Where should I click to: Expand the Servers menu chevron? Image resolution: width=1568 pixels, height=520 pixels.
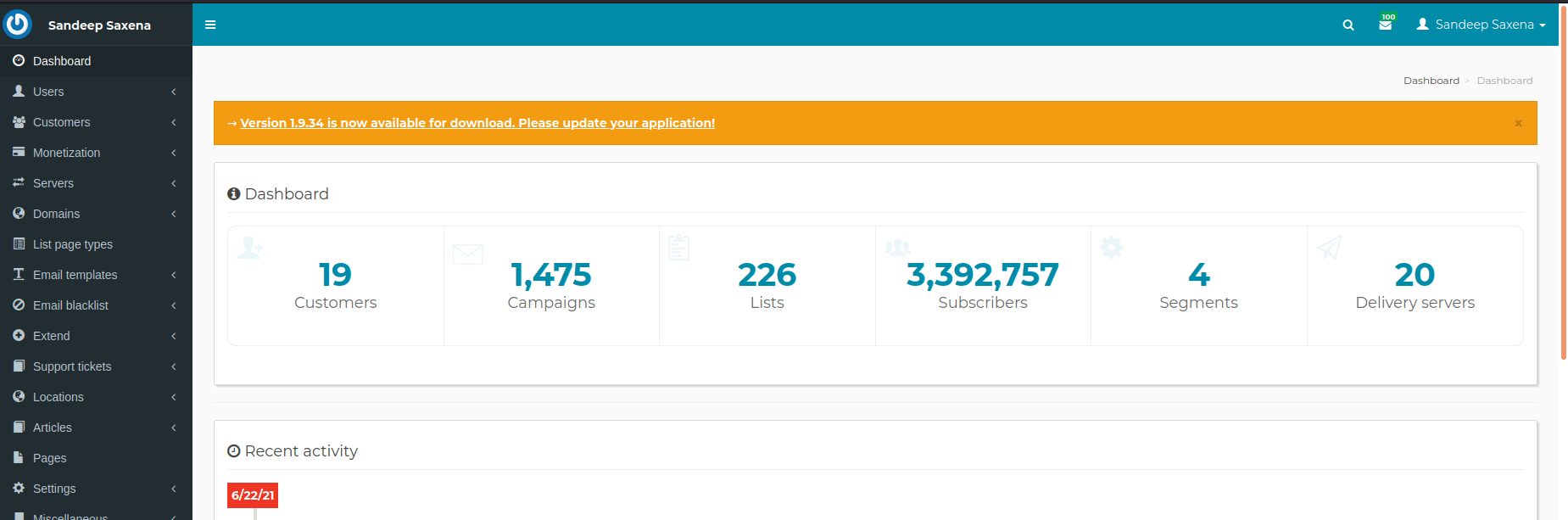click(x=174, y=183)
